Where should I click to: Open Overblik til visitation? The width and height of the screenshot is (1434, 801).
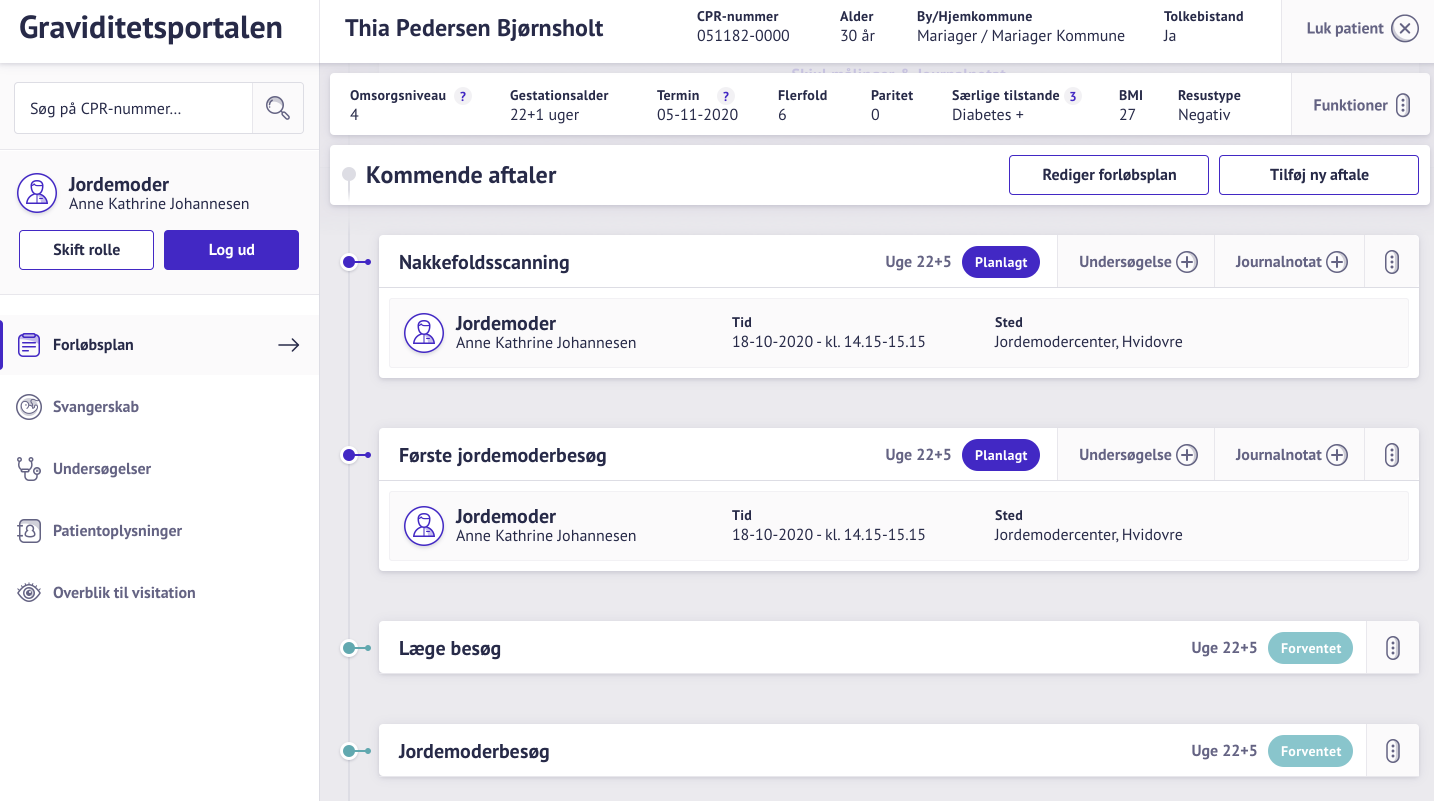pyautogui.click(x=124, y=593)
